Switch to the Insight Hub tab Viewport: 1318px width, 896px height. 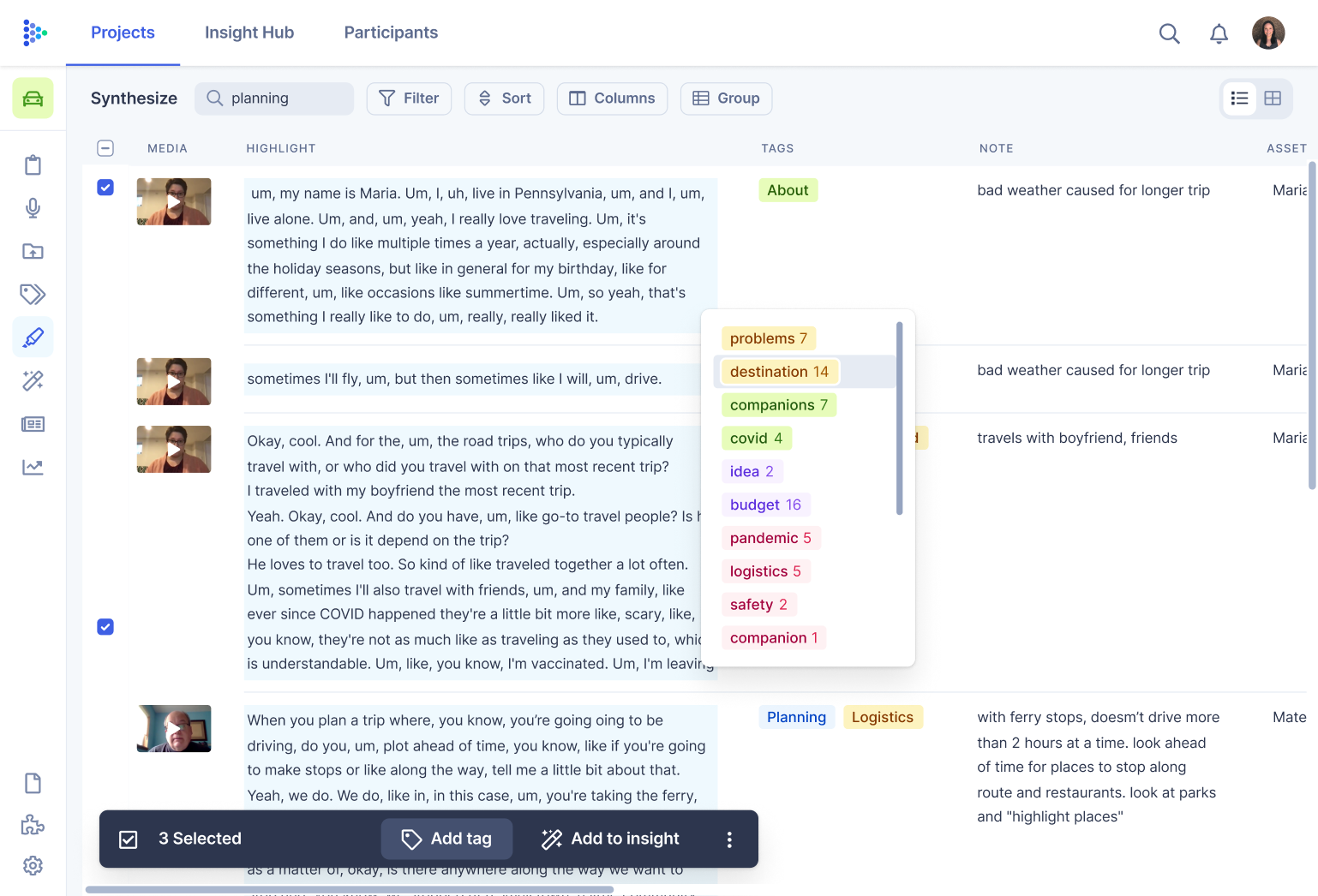(249, 33)
